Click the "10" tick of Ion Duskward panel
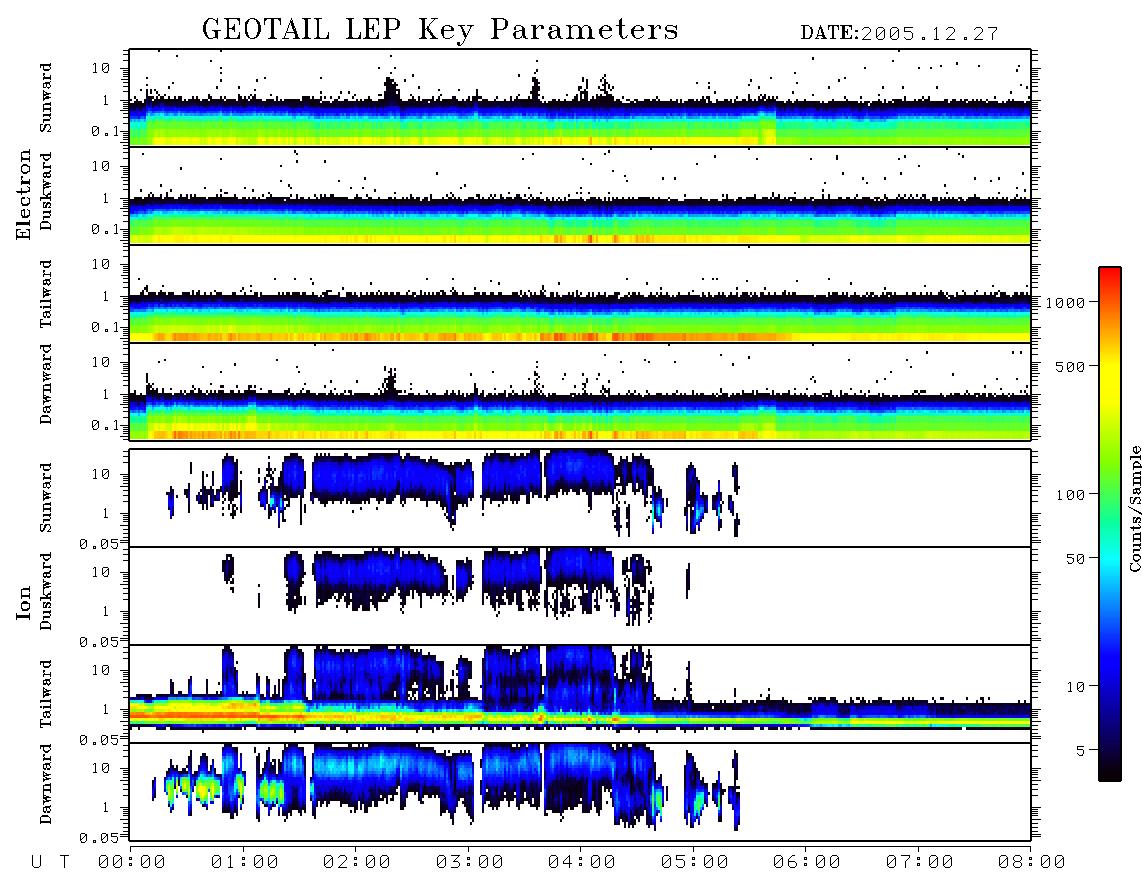 (x=101, y=572)
